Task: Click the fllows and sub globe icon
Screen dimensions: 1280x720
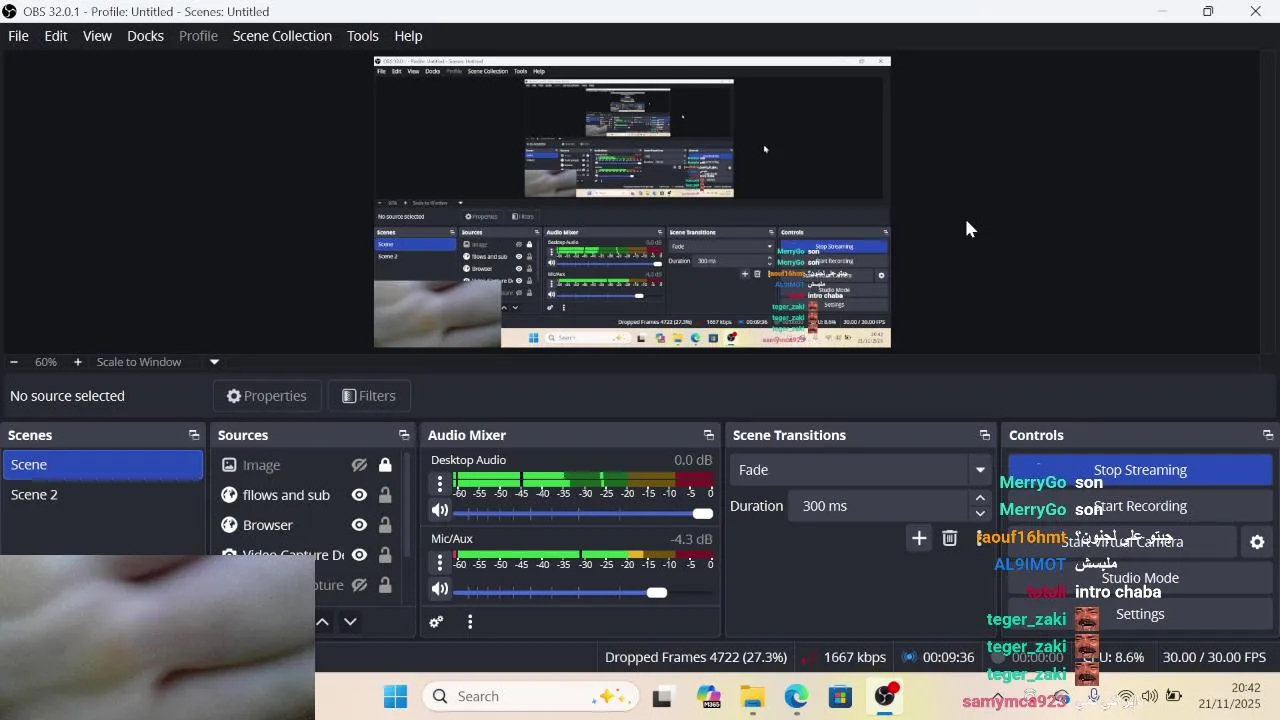Action: click(x=229, y=495)
